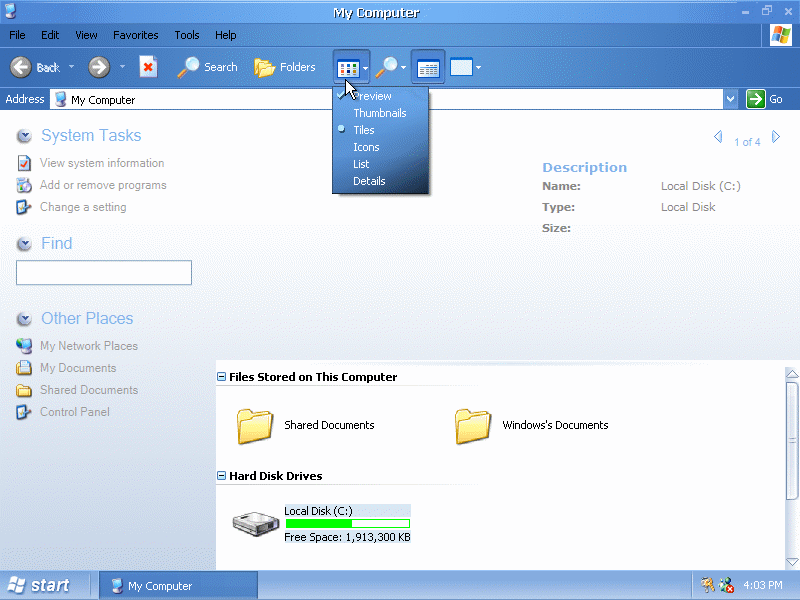
Task: Choose Details view from menu
Action: click(x=381, y=181)
